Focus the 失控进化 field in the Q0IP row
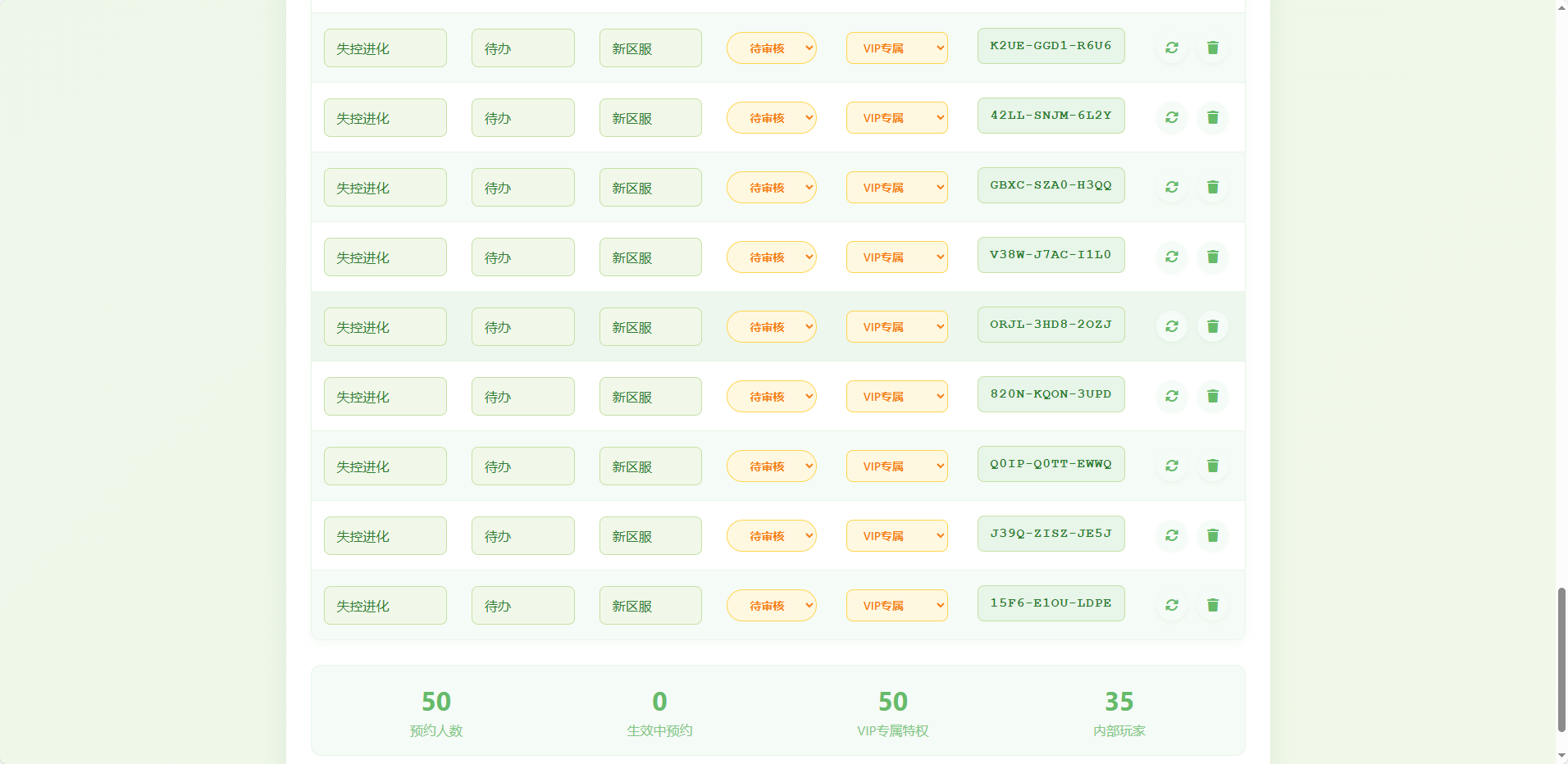 [x=385, y=466]
